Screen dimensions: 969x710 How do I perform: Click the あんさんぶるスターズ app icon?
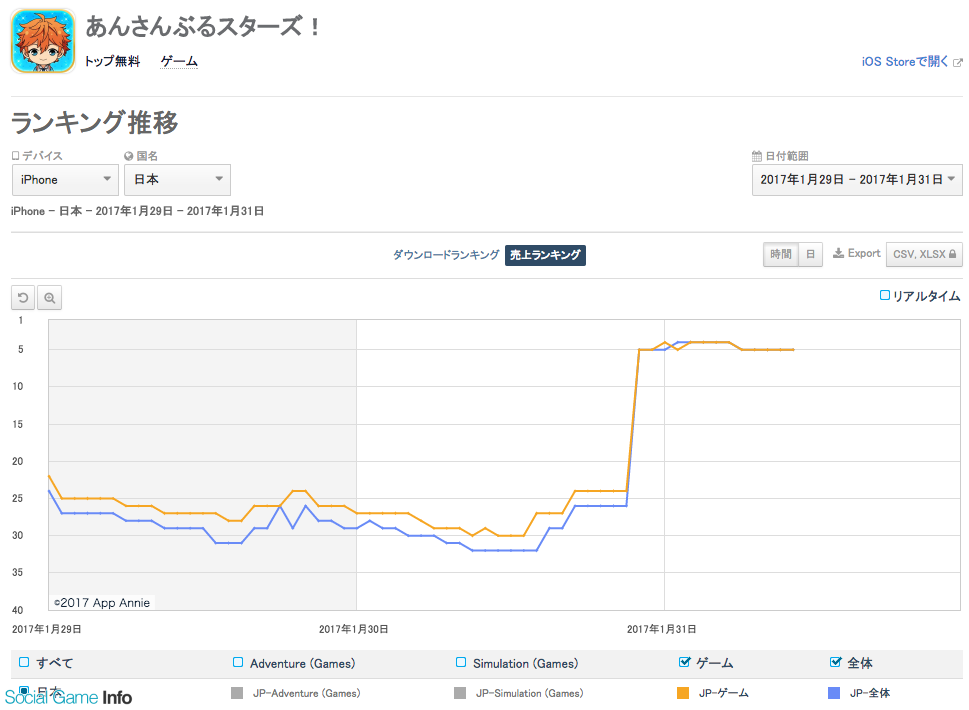tap(43, 41)
